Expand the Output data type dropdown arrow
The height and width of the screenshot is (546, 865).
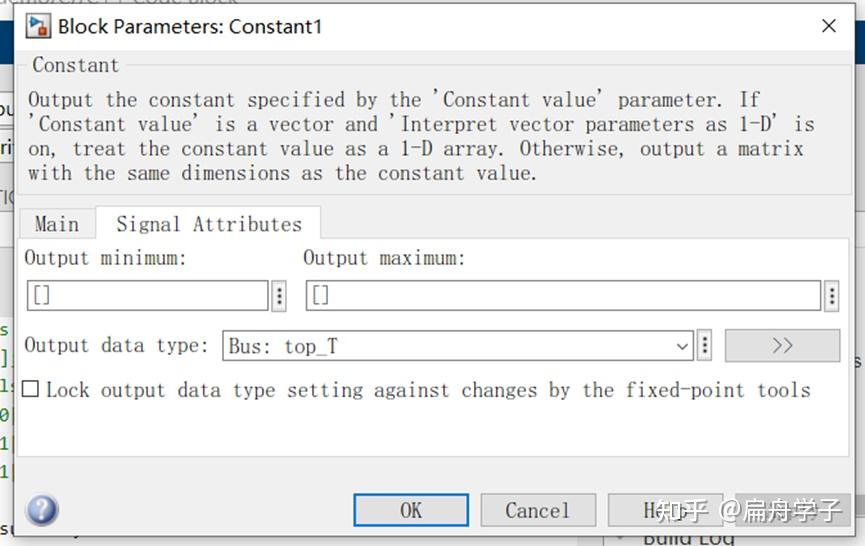pos(683,346)
